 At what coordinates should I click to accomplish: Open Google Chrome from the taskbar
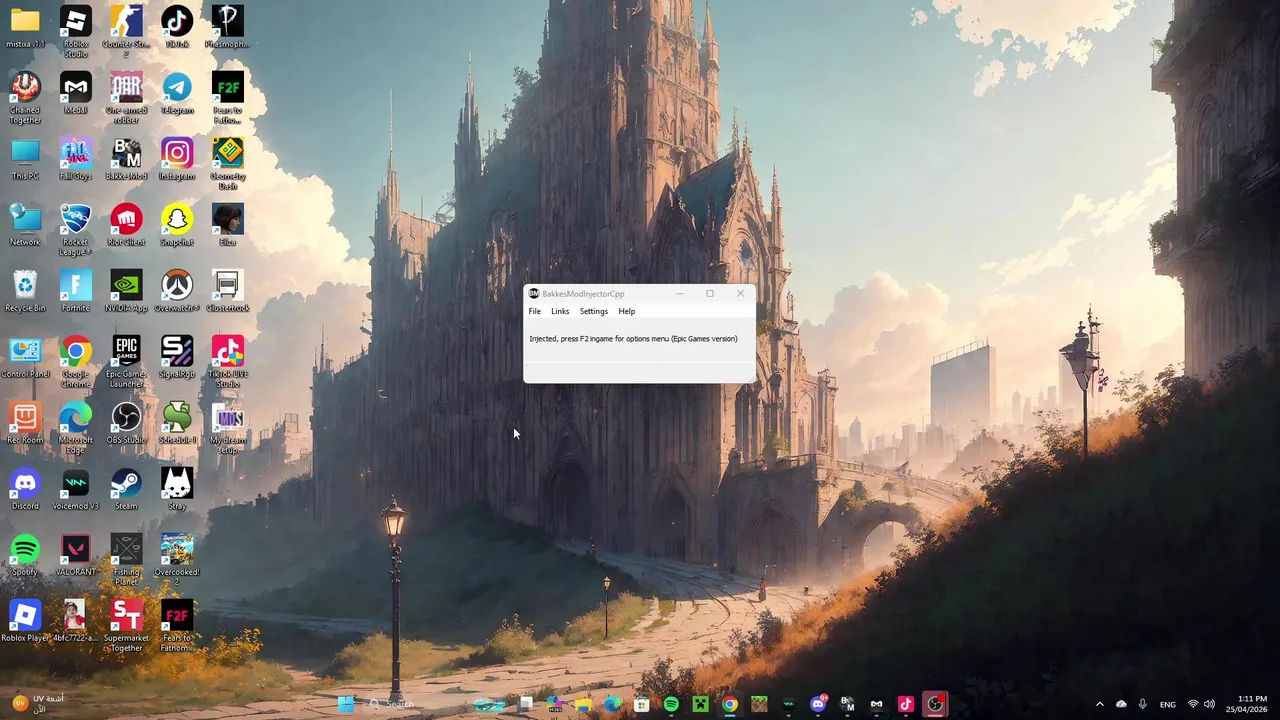[x=730, y=704]
